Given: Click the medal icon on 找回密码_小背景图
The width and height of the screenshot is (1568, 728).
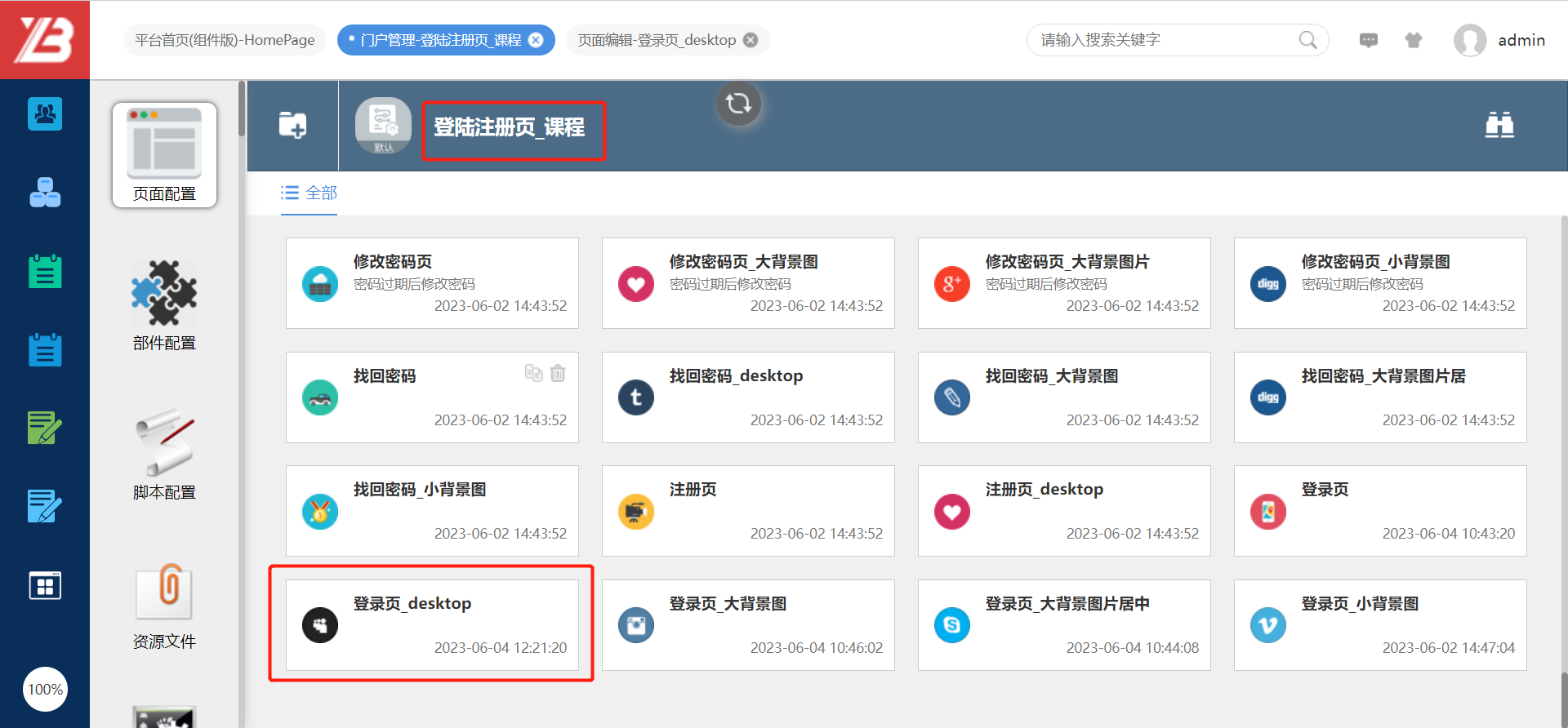Looking at the screenshot, I should pyautogui.click(x=320, y=512).
